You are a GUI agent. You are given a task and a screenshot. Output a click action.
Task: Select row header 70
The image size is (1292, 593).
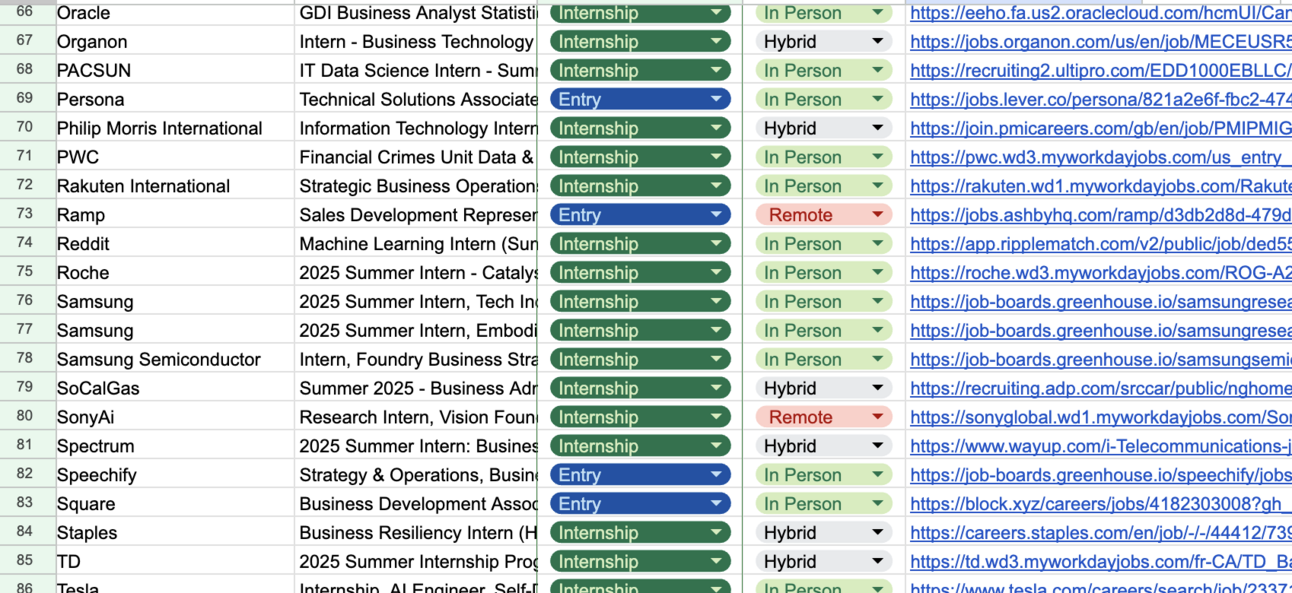27,128
